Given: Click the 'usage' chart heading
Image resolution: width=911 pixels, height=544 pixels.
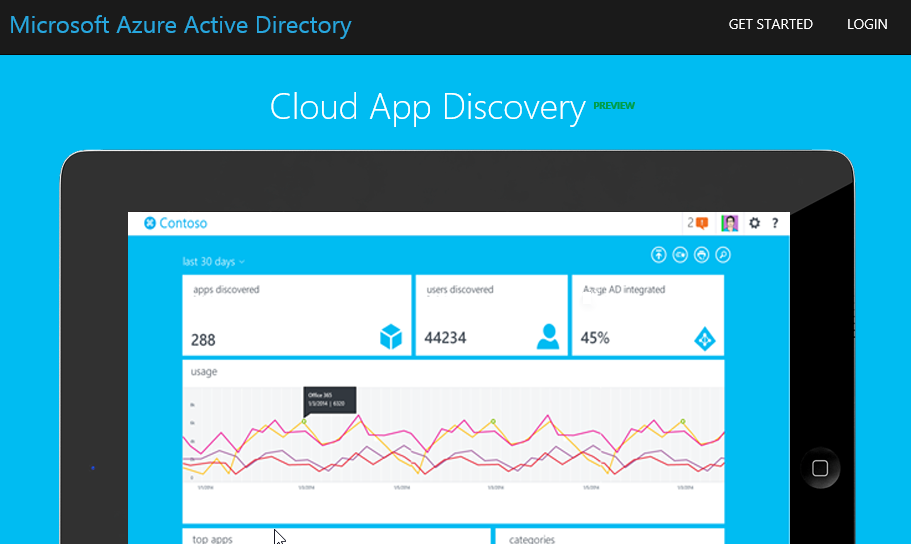Looking at the screenshot, I should coord(204,371).
